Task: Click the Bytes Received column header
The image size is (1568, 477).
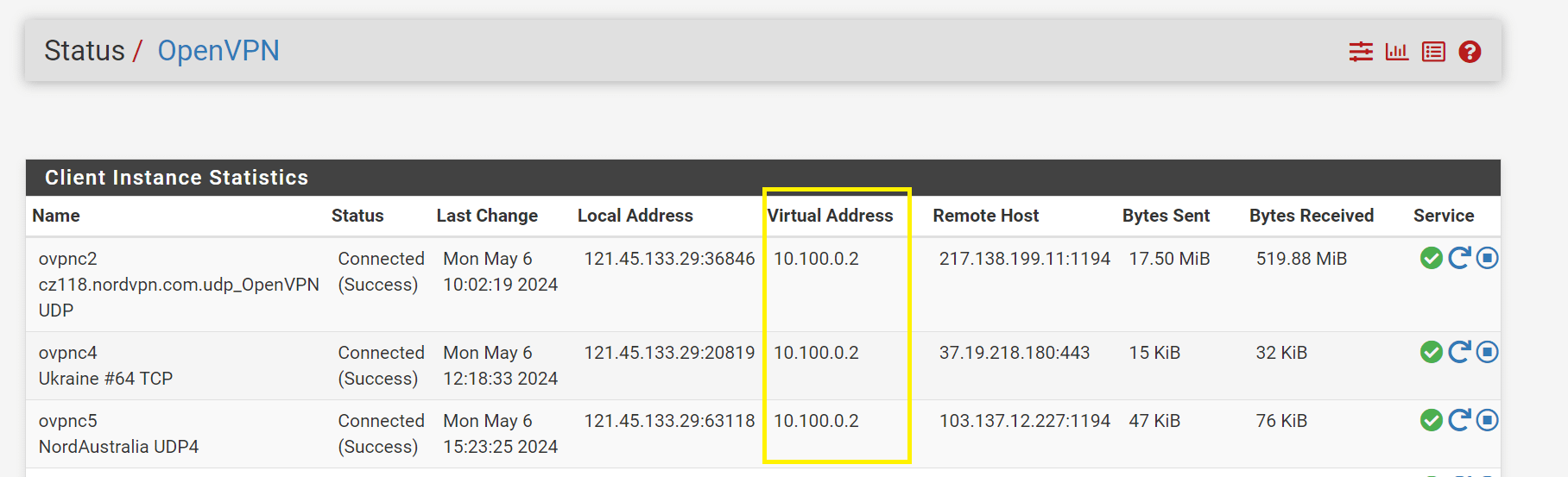Action: coord(1311,216)
